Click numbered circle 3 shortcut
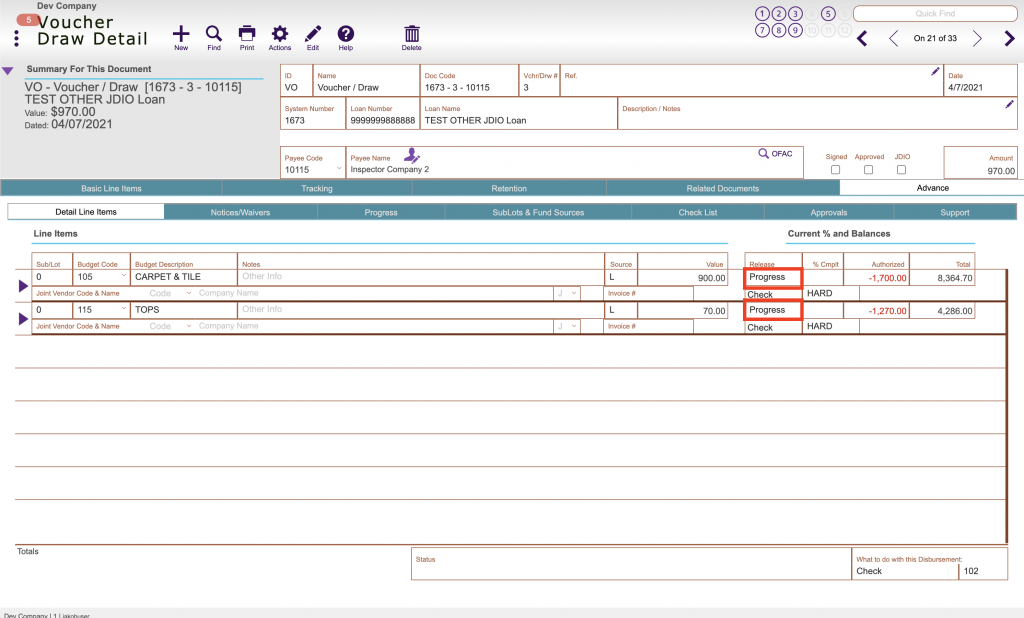This screenshot has width=1024, height=618. 795,14
